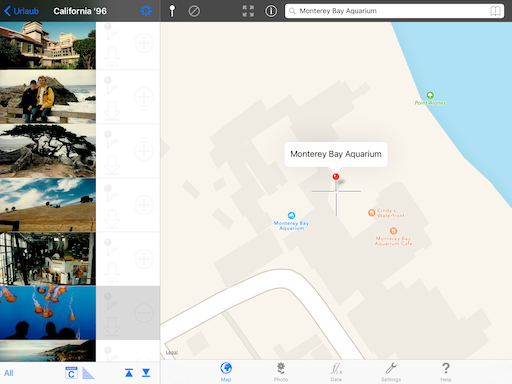The image size is (512, 384).
Task: Tap the down-arrow icon on the aquarium interior row
Action: [112, 273]
